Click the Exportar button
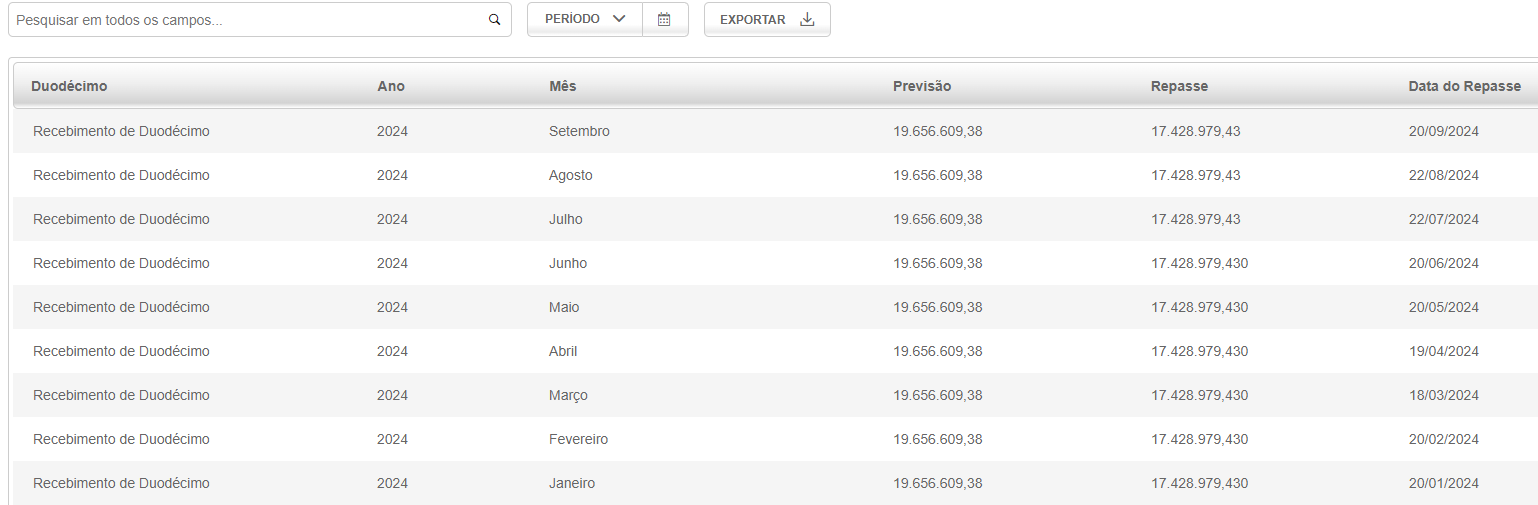 coord(767,19)
